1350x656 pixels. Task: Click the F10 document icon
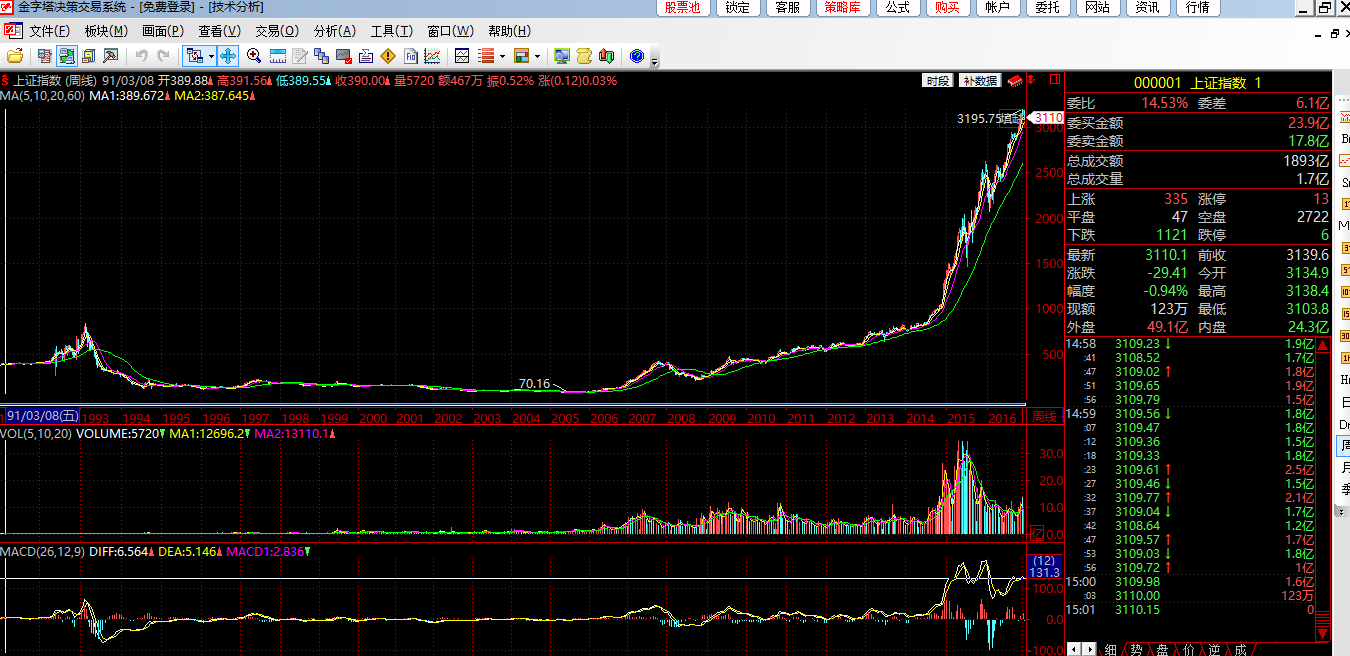point(410,56)
